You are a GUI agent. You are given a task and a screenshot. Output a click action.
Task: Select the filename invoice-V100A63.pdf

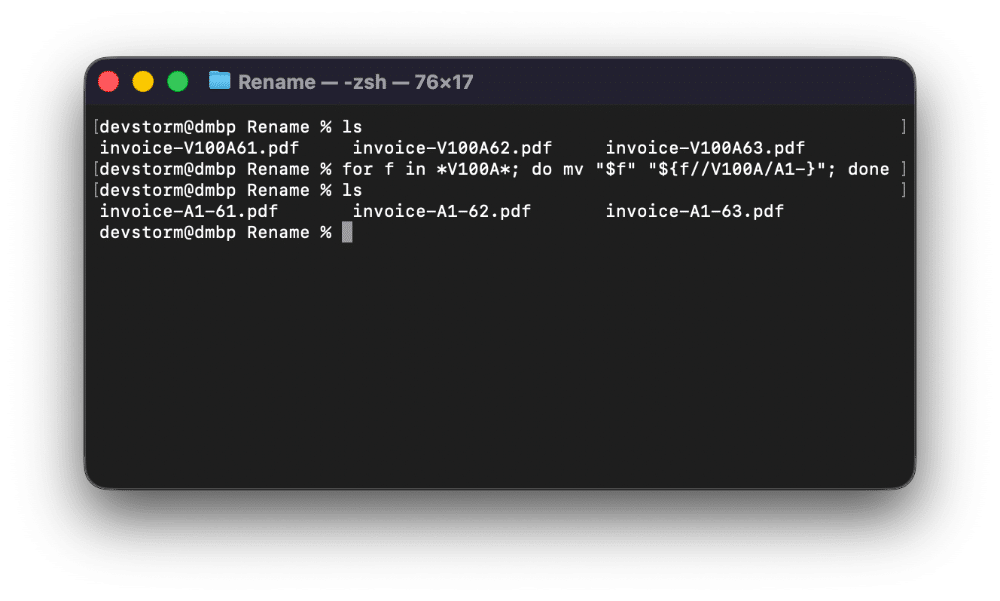[x=704, y=147]
